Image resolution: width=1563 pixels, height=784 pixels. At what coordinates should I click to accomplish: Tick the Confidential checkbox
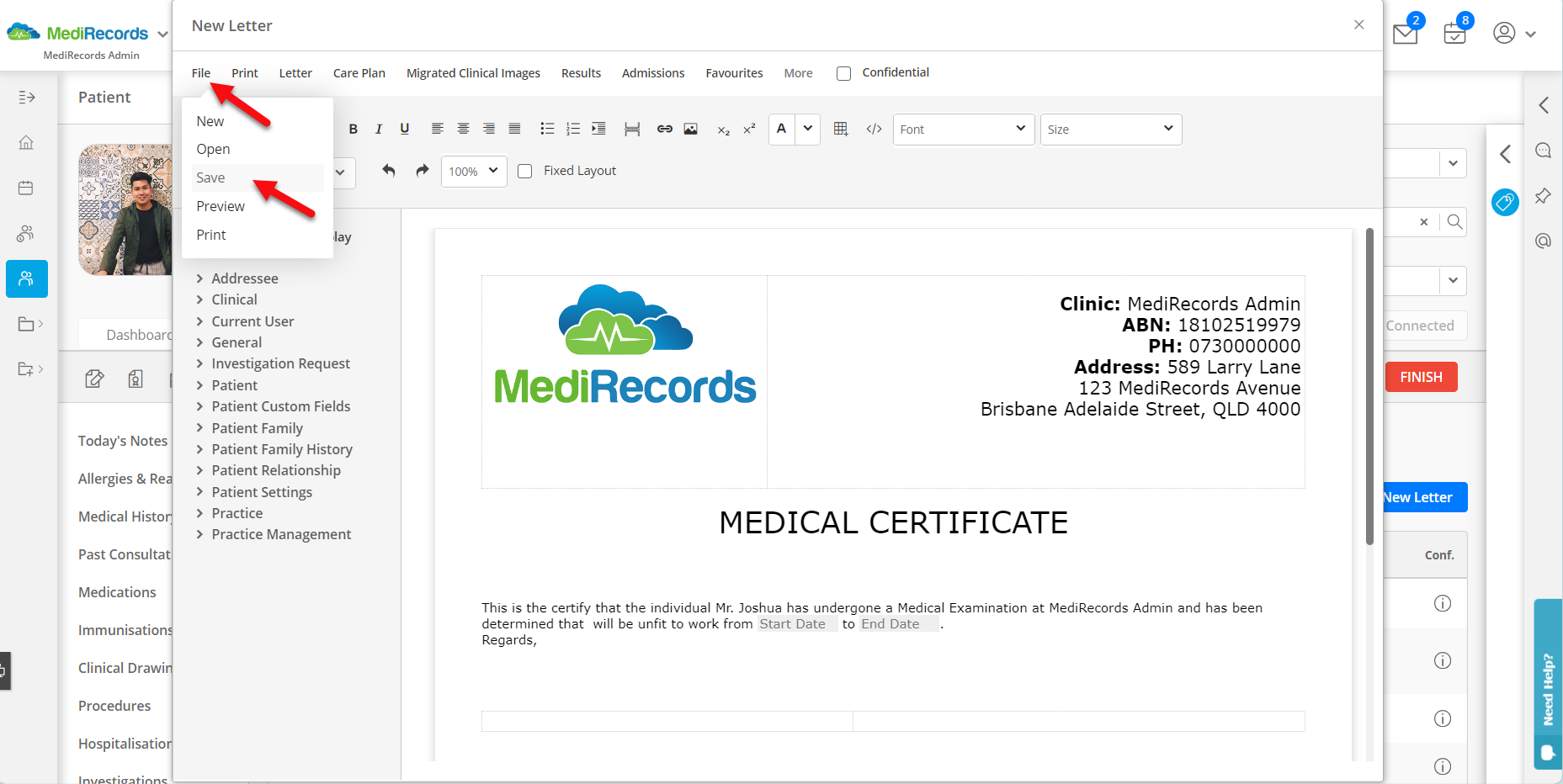843,73
